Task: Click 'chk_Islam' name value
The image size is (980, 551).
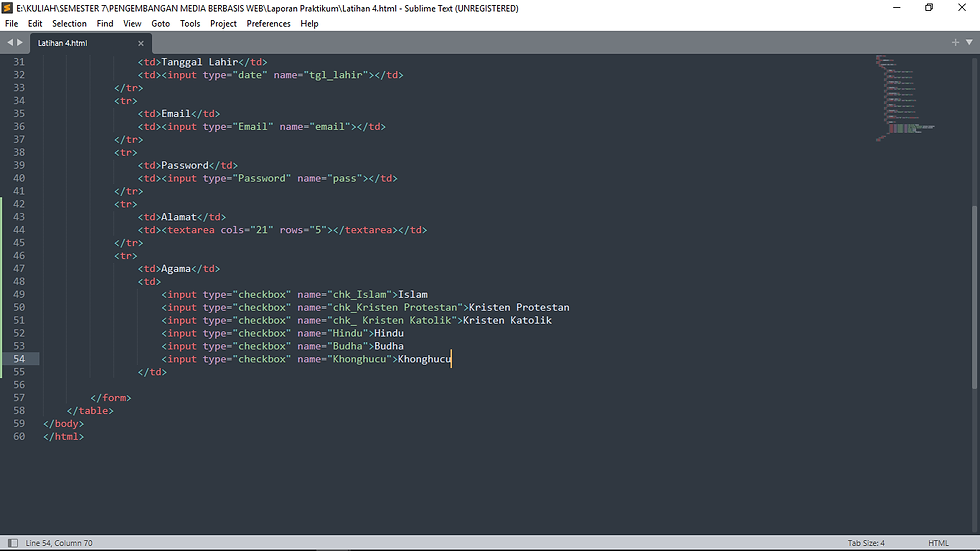Action: point(359,295)
